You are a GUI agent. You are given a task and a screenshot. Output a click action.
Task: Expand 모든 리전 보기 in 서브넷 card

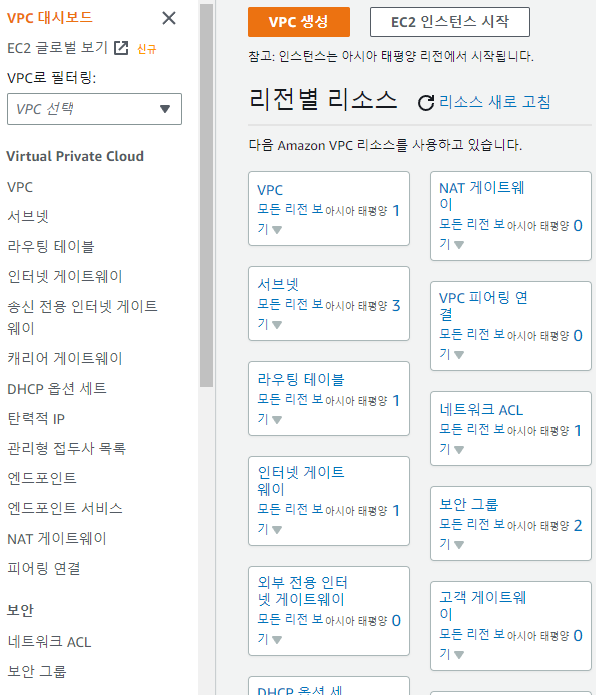point(290,314)
